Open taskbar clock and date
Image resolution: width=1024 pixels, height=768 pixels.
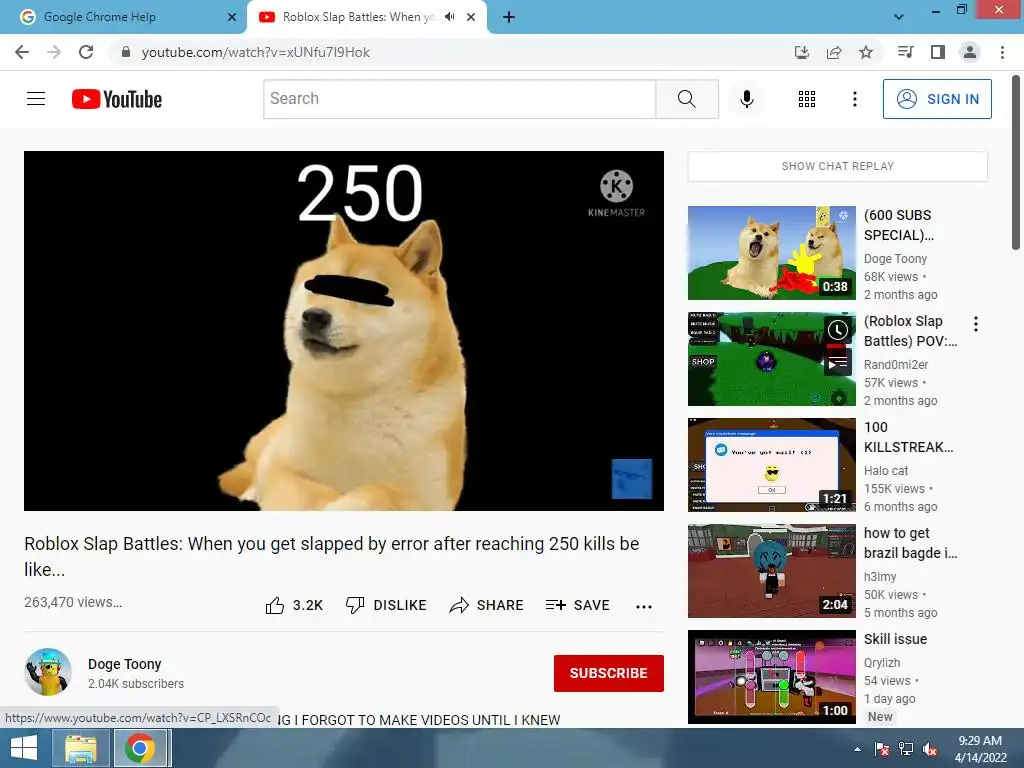980,749
